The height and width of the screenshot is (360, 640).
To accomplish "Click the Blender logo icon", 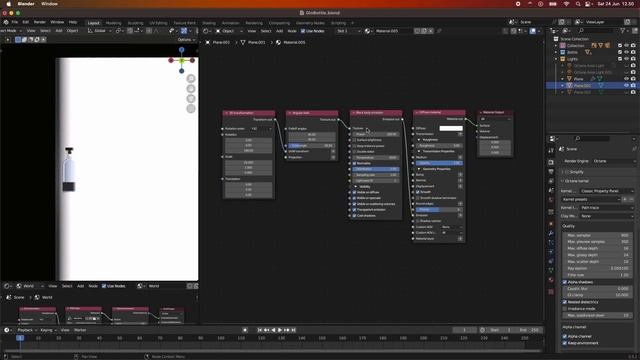I will [x=6, y=22].
